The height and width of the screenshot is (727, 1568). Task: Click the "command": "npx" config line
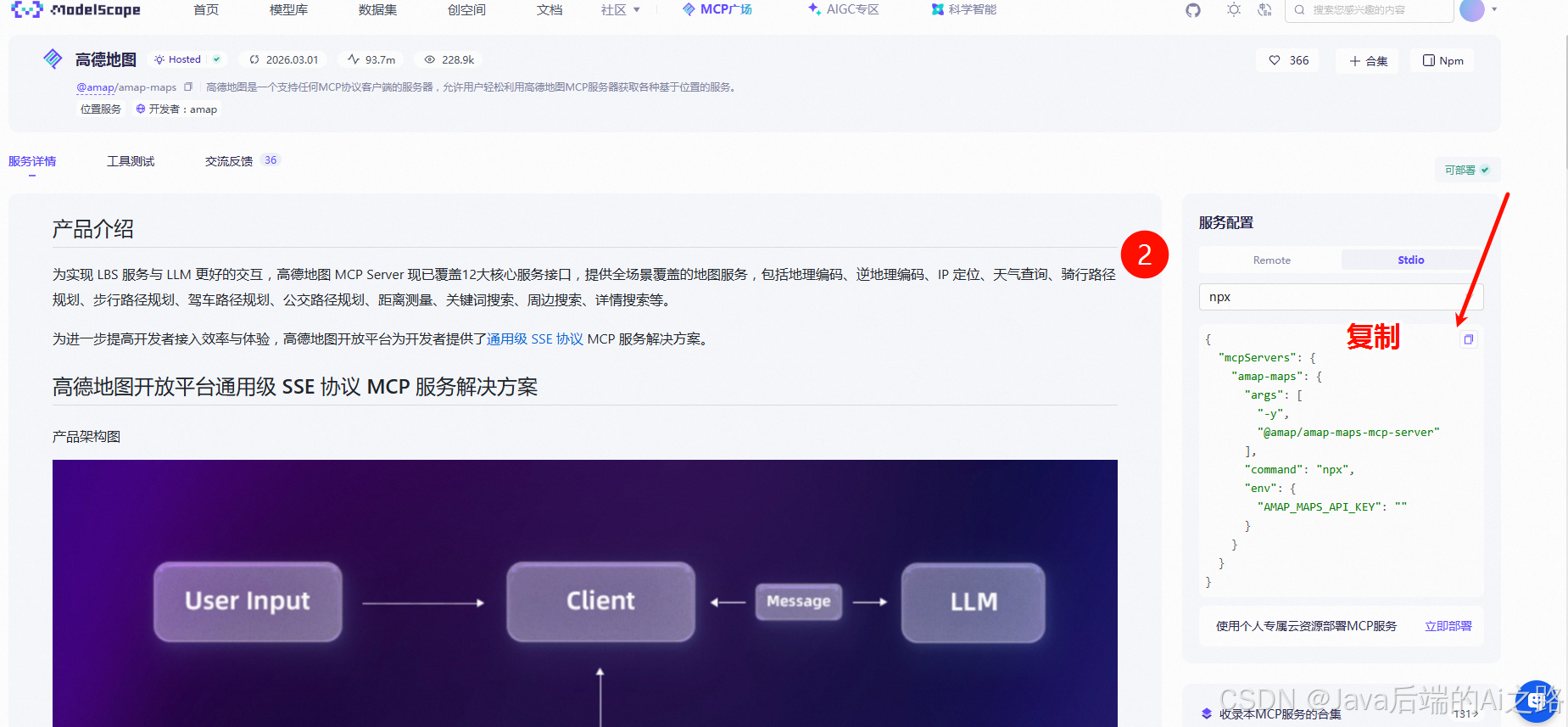1300,470
